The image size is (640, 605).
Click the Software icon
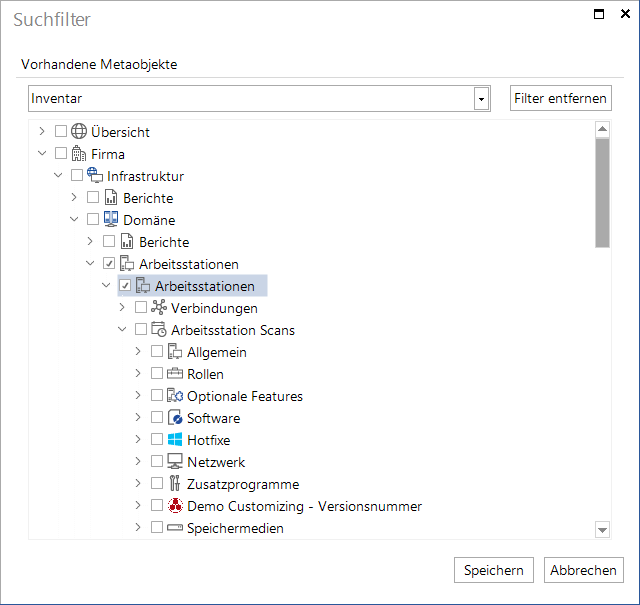tap(175, 417)
